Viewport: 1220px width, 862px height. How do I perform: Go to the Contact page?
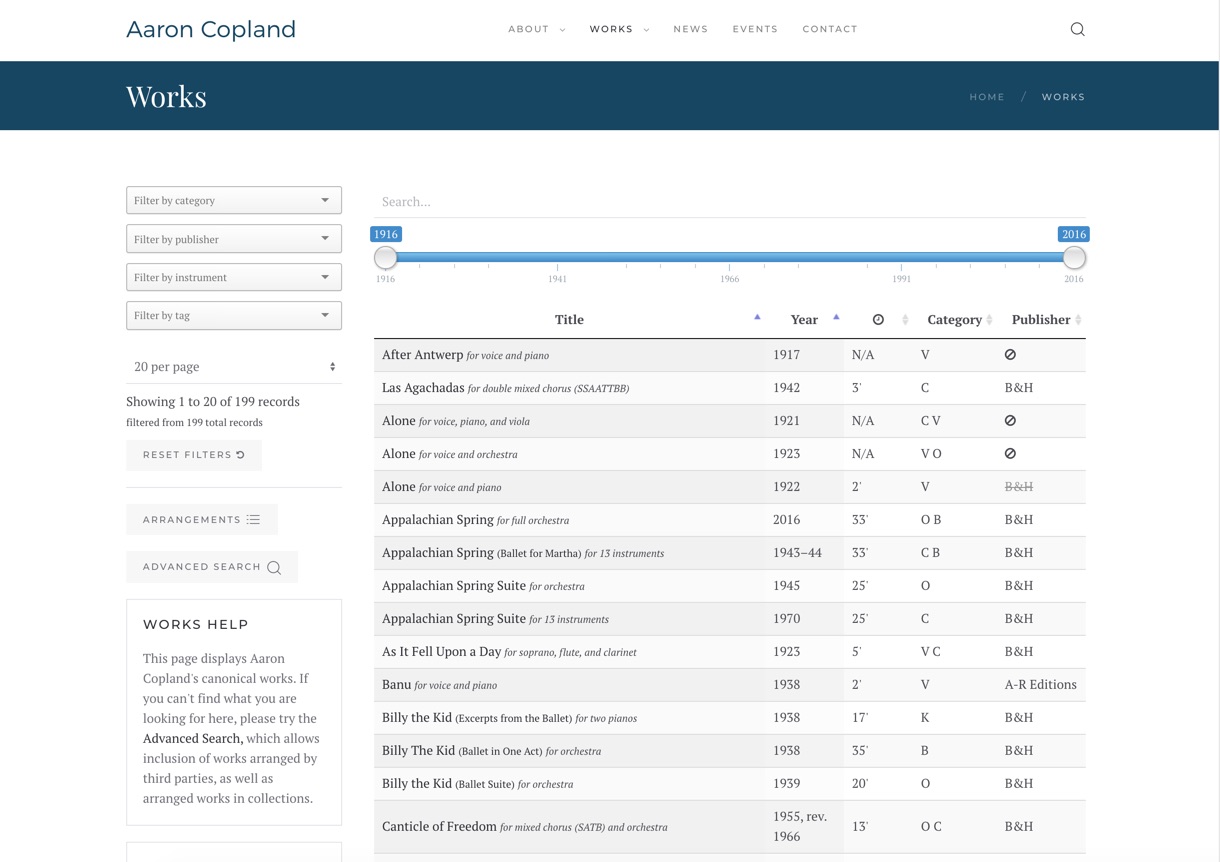click(830, 29)
